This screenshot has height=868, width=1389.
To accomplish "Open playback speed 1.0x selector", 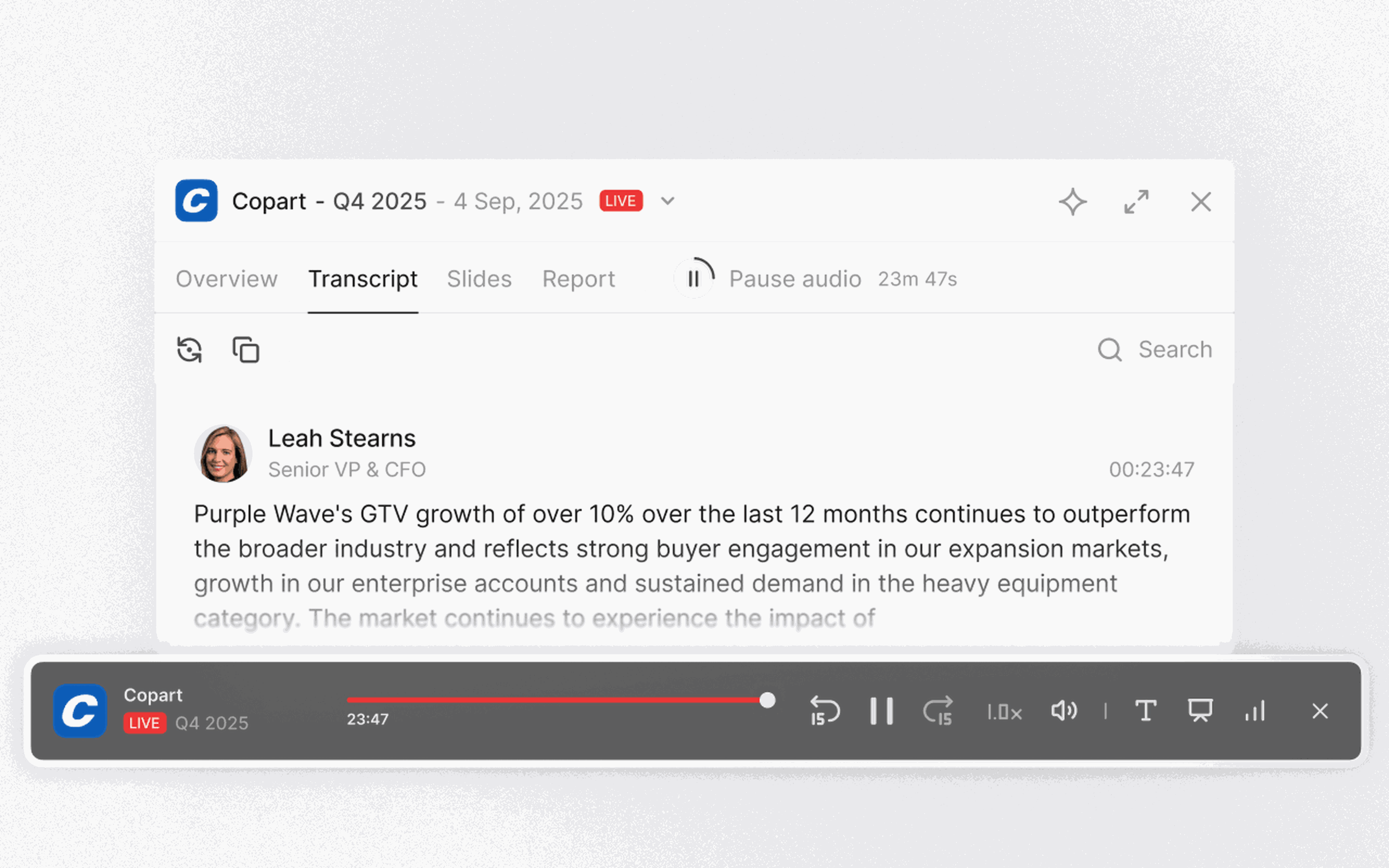I will [1004, 712].
